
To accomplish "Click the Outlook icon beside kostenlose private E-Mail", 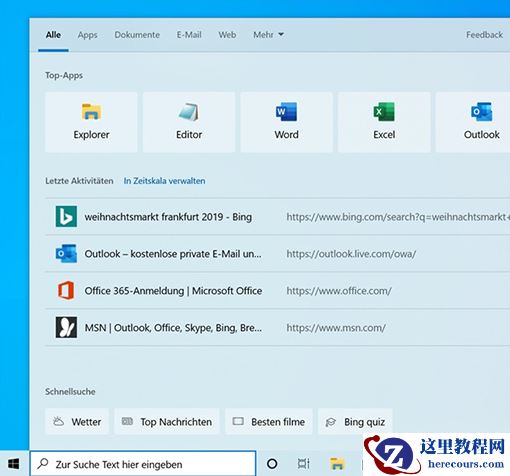I will 66,253.
